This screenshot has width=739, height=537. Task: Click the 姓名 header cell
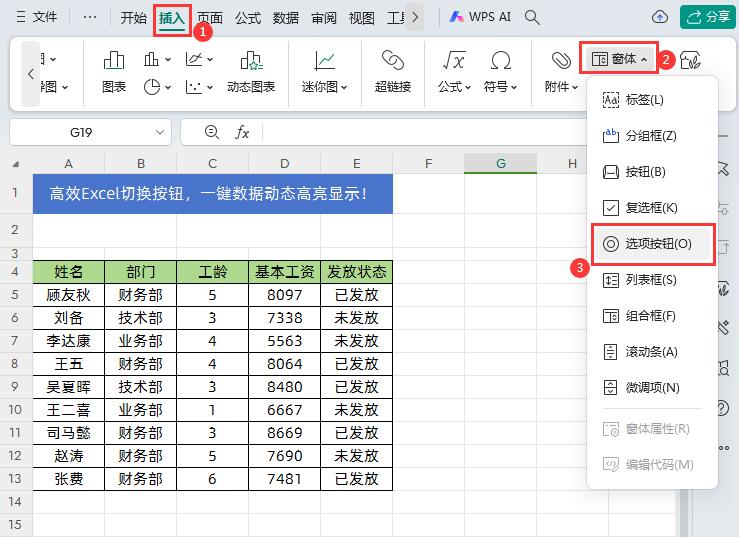[69, 272]
